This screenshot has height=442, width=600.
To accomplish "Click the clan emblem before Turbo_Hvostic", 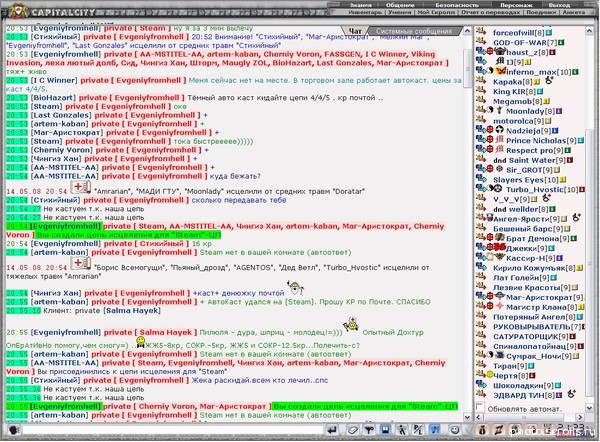I will point(498,188).
